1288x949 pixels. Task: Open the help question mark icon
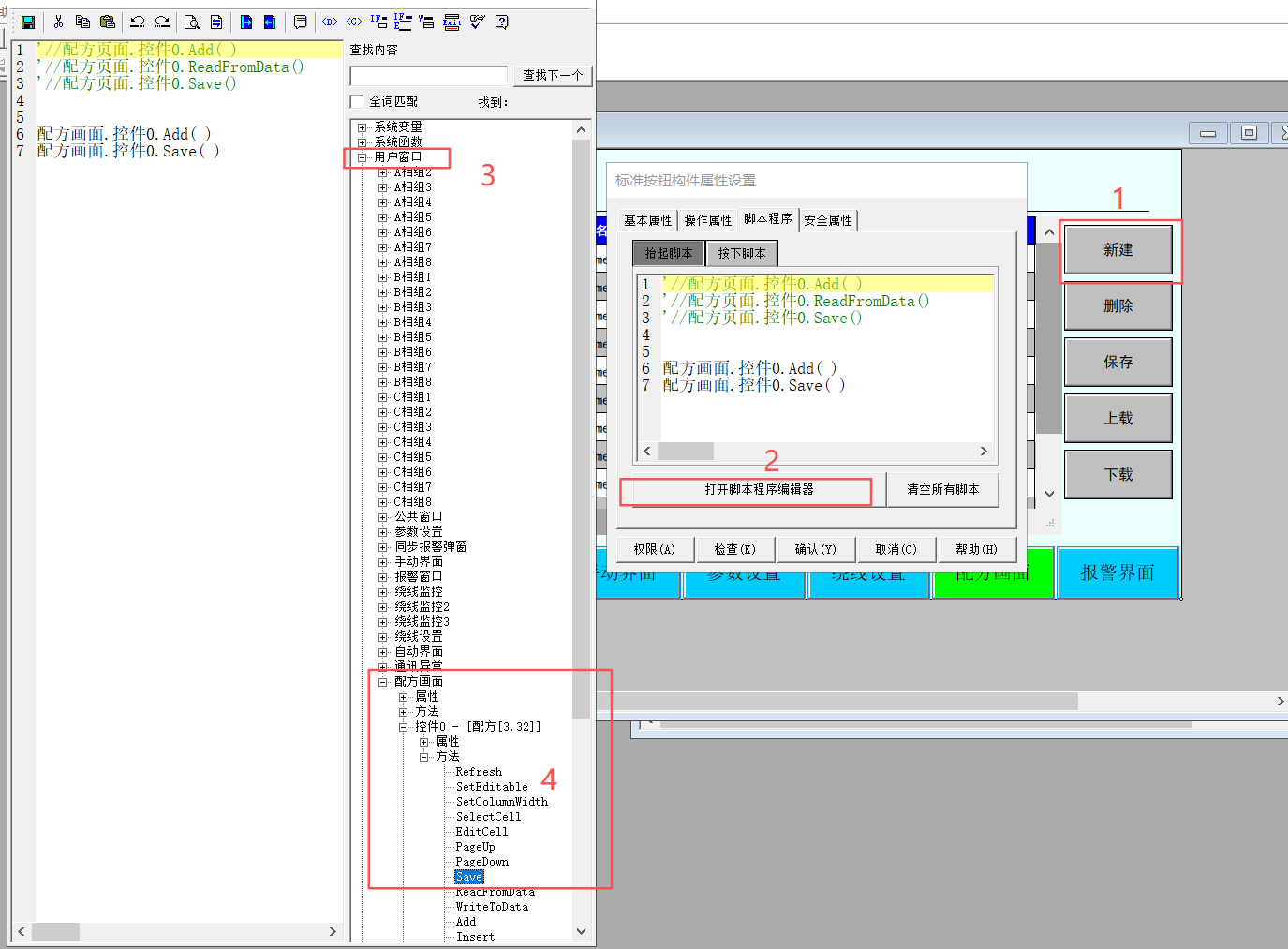(502, 22)
